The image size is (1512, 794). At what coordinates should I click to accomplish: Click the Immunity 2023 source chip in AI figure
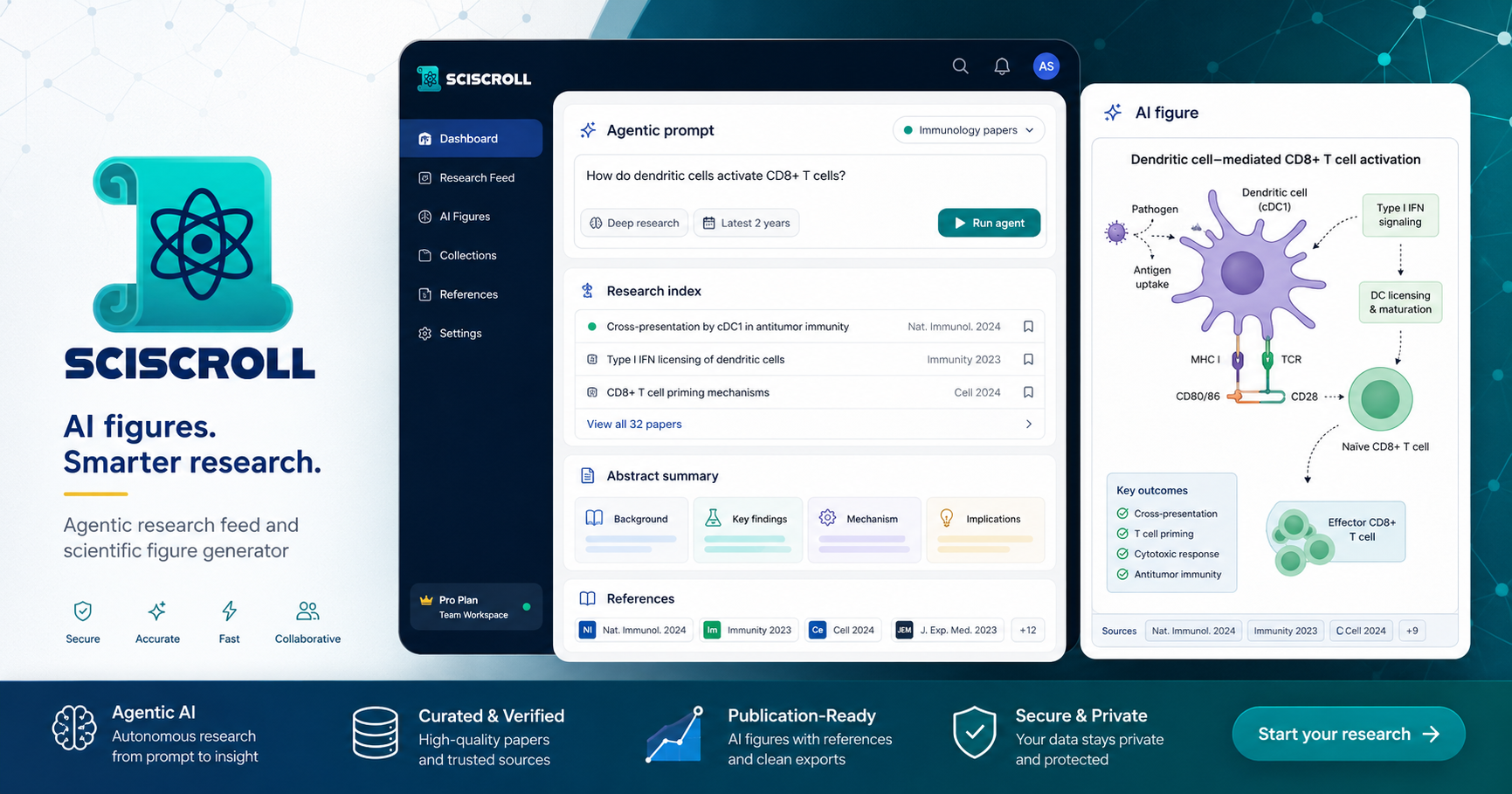click(x=1286, y=631)
